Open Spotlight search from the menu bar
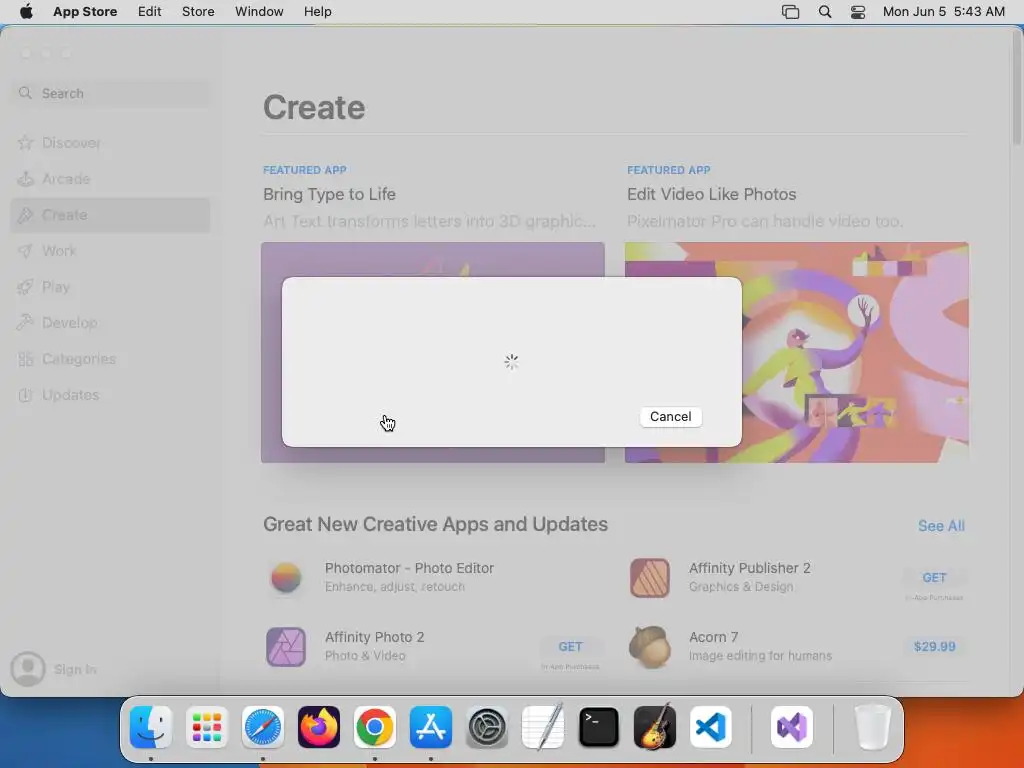Image resolution: width=1024 pixels, height=768 pixels. pos(825,12)
